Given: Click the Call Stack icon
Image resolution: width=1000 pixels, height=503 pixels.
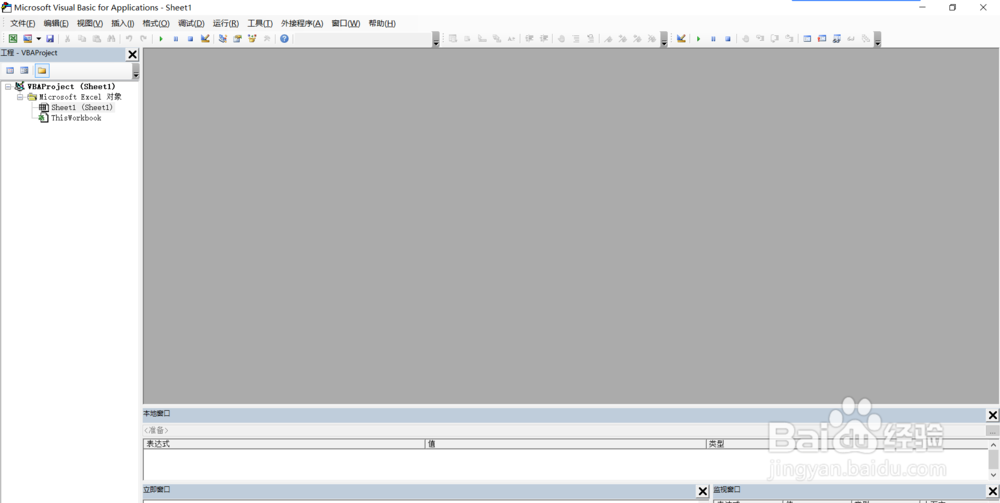Looking at the screenshot, I should click(x=865, y=39).
